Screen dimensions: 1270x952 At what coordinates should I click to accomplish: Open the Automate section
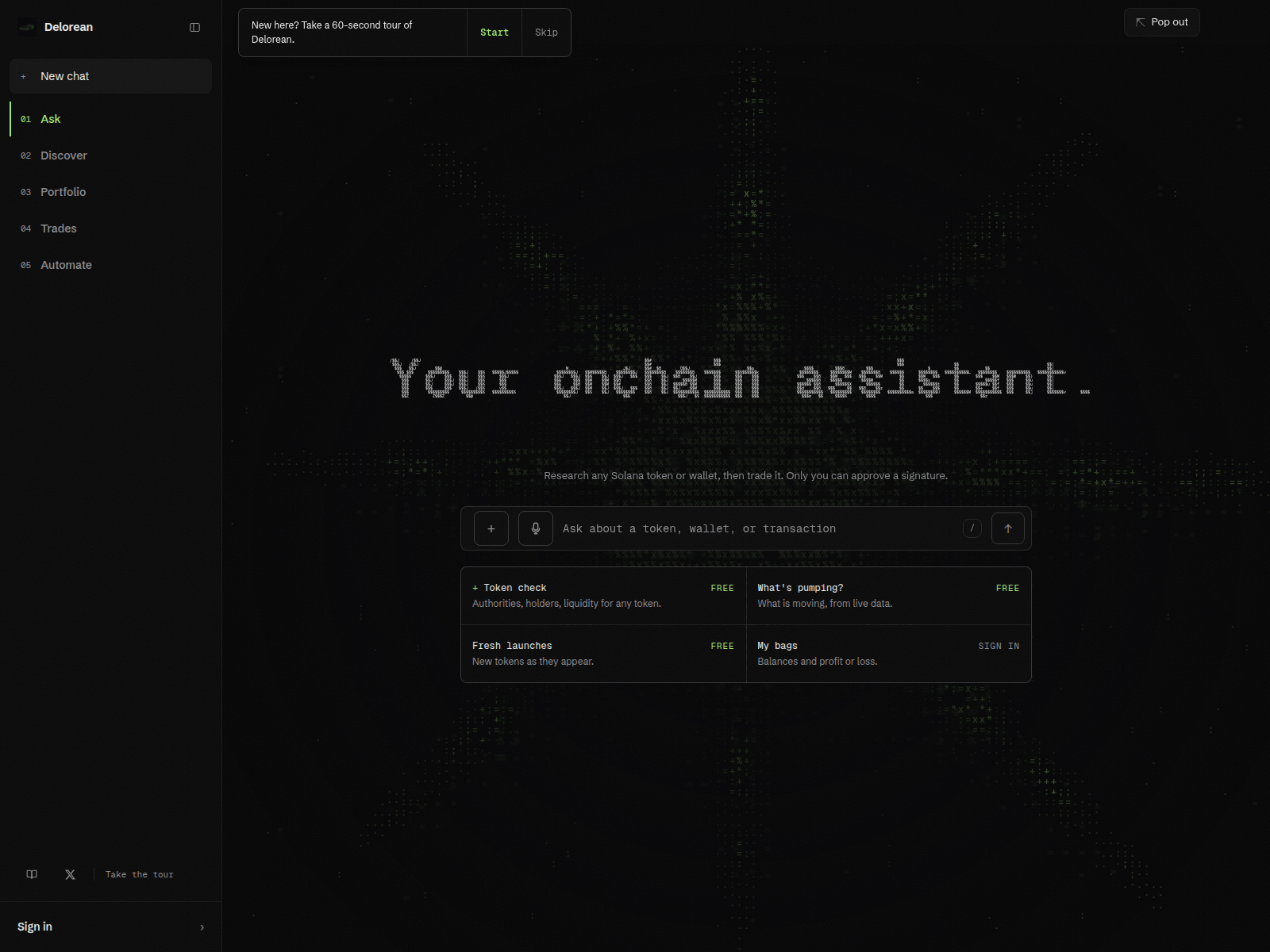point(110,265)
